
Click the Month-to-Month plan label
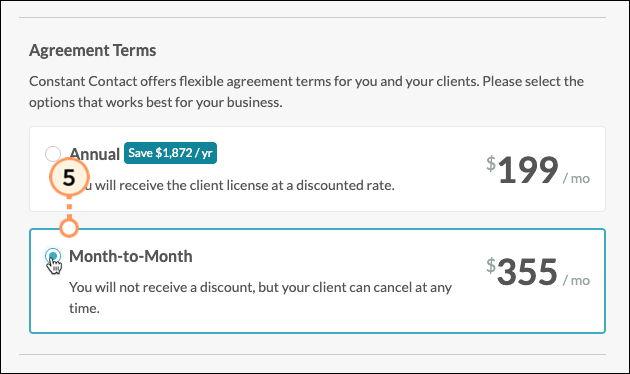coord(131,256)
